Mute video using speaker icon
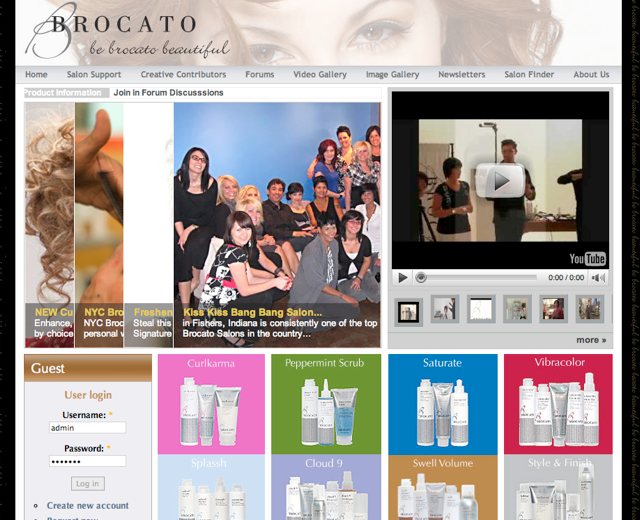 click(x=599, y=278)
